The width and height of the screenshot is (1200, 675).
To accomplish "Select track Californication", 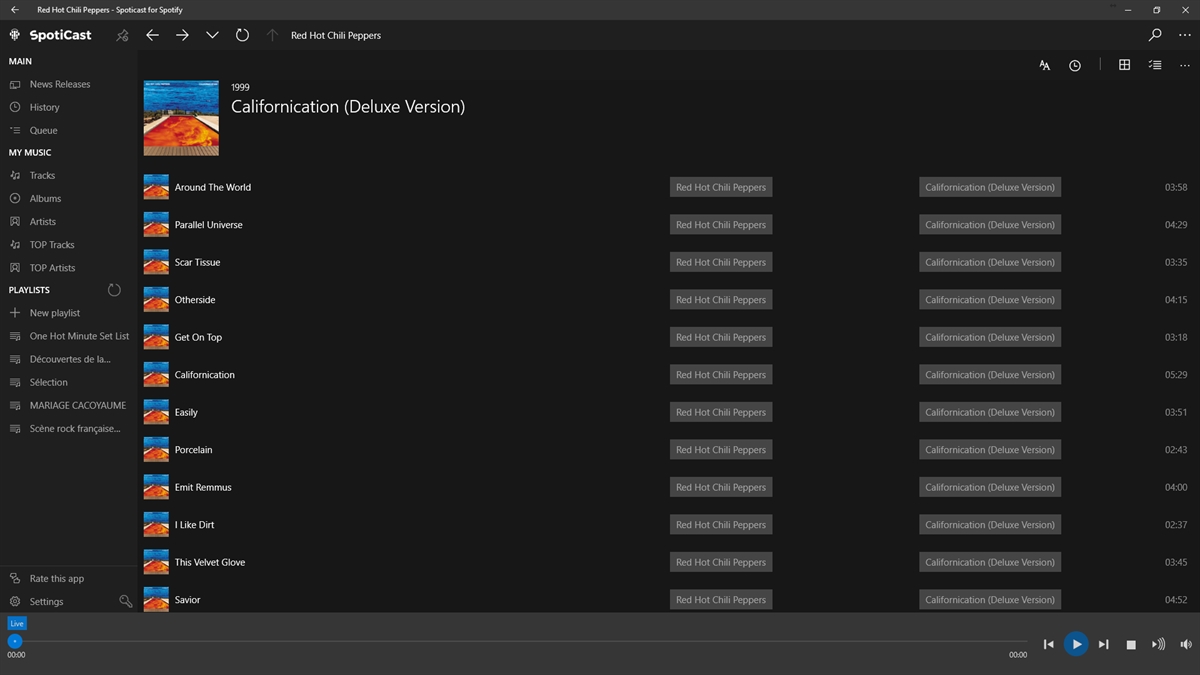I will tap(205, 375).
